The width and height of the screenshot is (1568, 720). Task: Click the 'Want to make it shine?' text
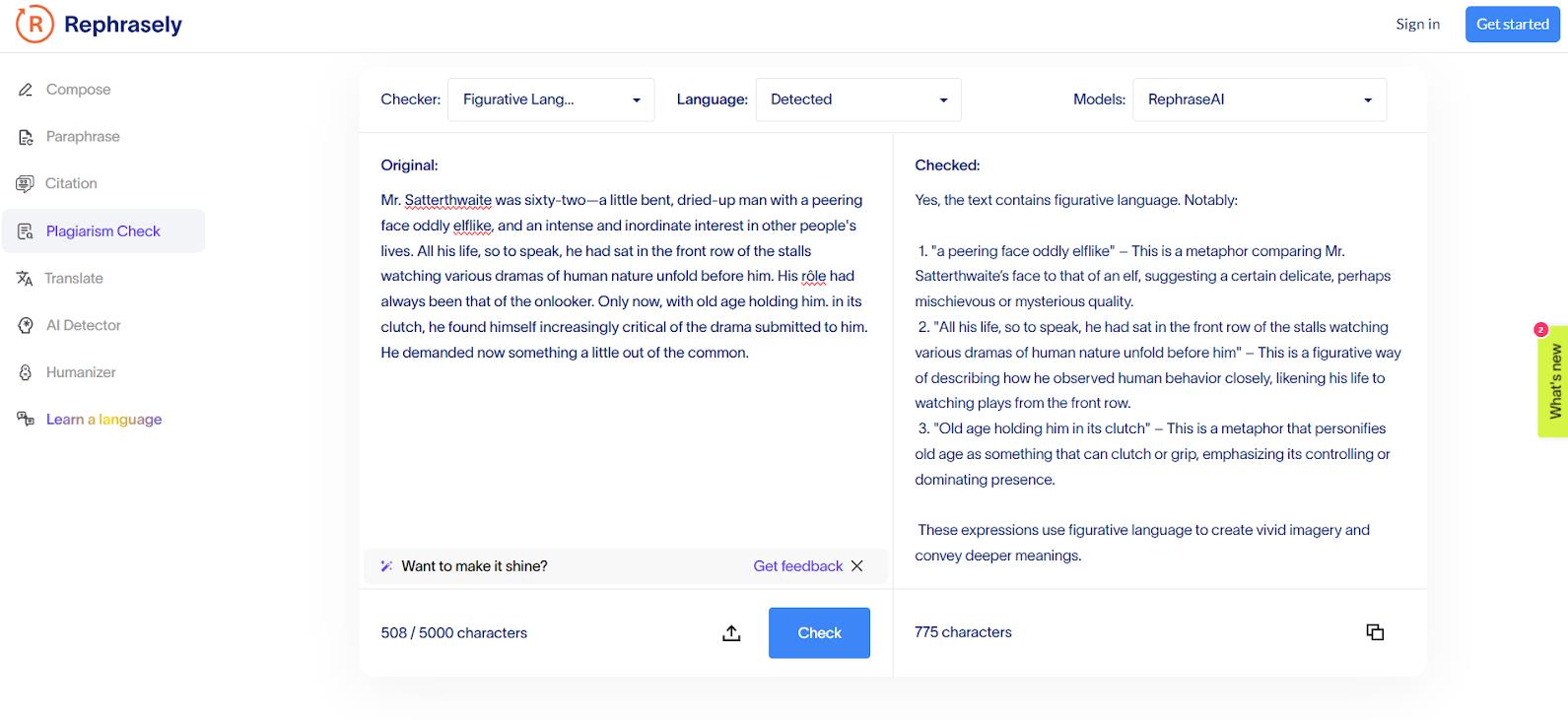474,566
